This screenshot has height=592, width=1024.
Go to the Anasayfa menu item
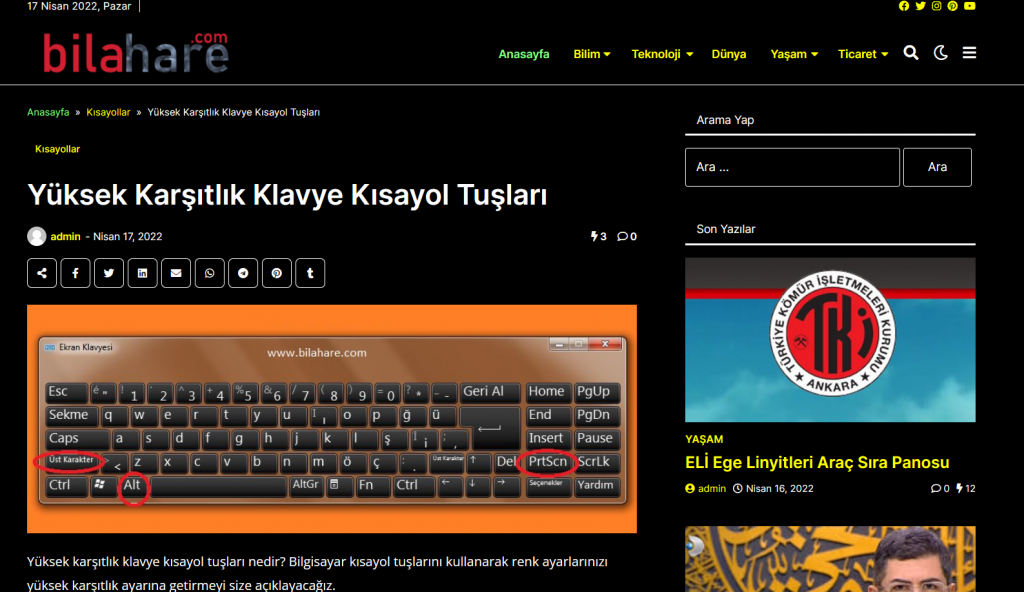(x=524, y=54)
